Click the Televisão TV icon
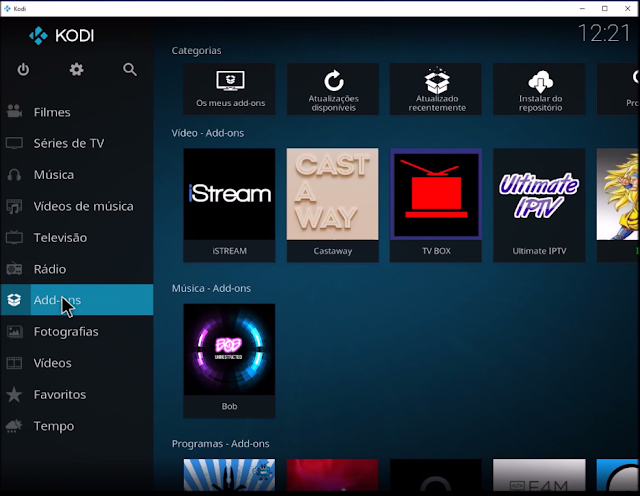The width and height of the screenshot is (640, 496). point(14,237)
